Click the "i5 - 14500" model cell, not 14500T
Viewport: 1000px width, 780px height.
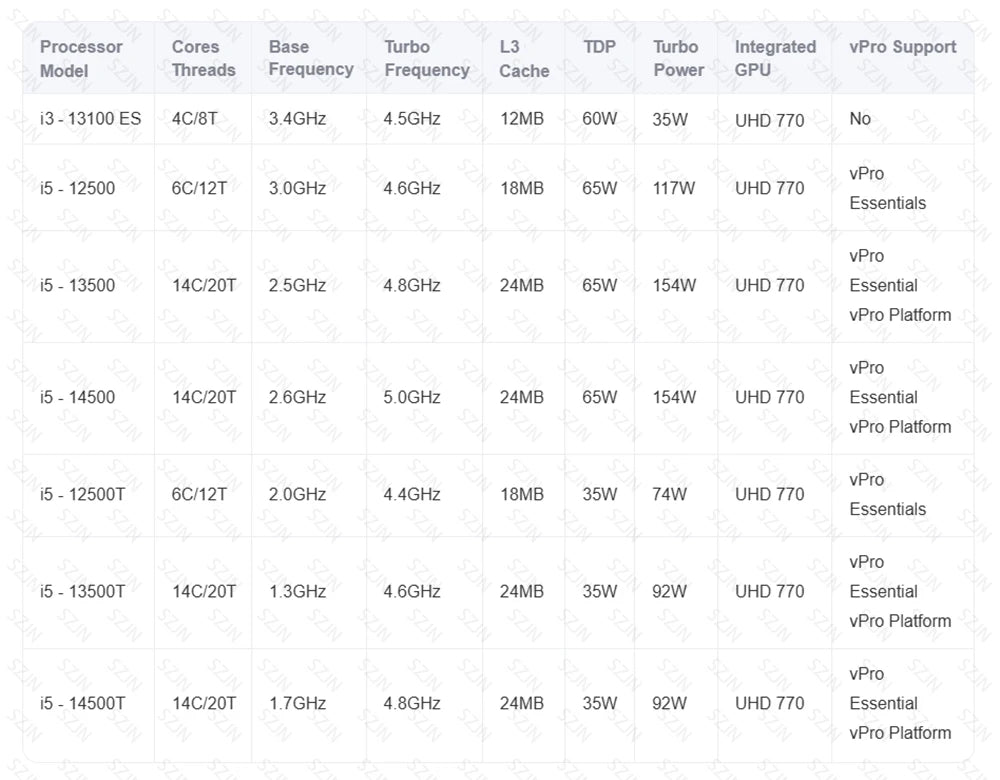(x=77, y=397)
